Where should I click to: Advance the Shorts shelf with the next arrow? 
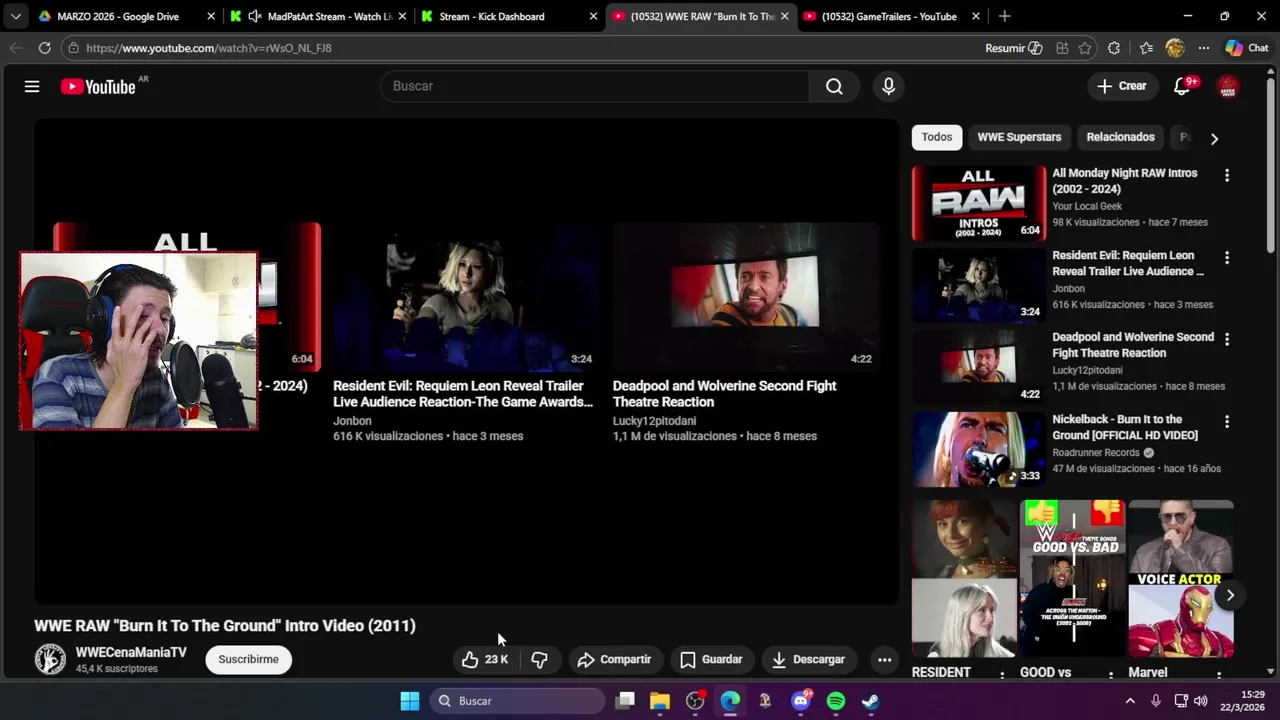pos(1230,595)
